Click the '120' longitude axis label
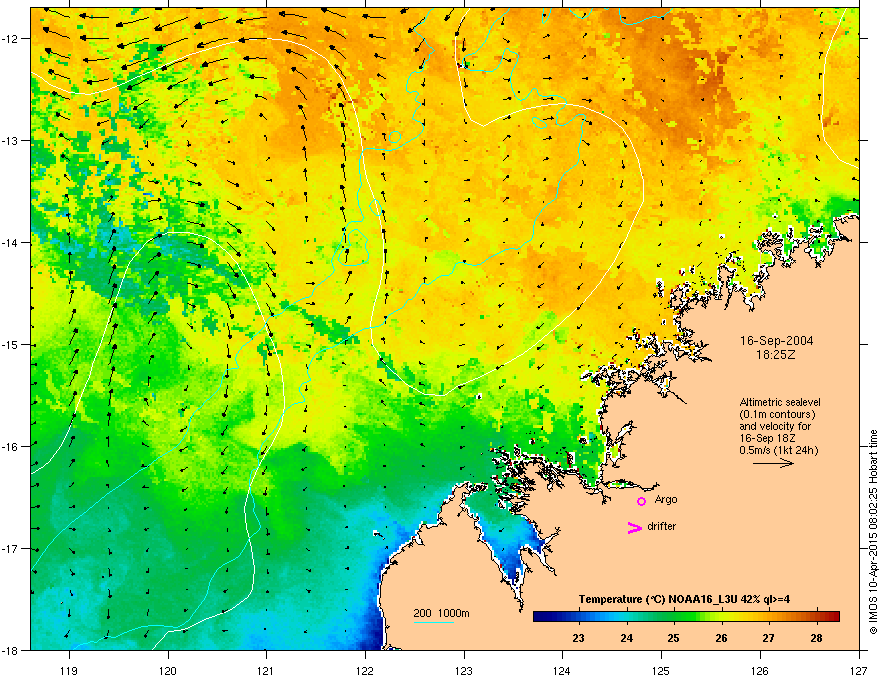Viewport: 880px width, 680px height. 168,670
